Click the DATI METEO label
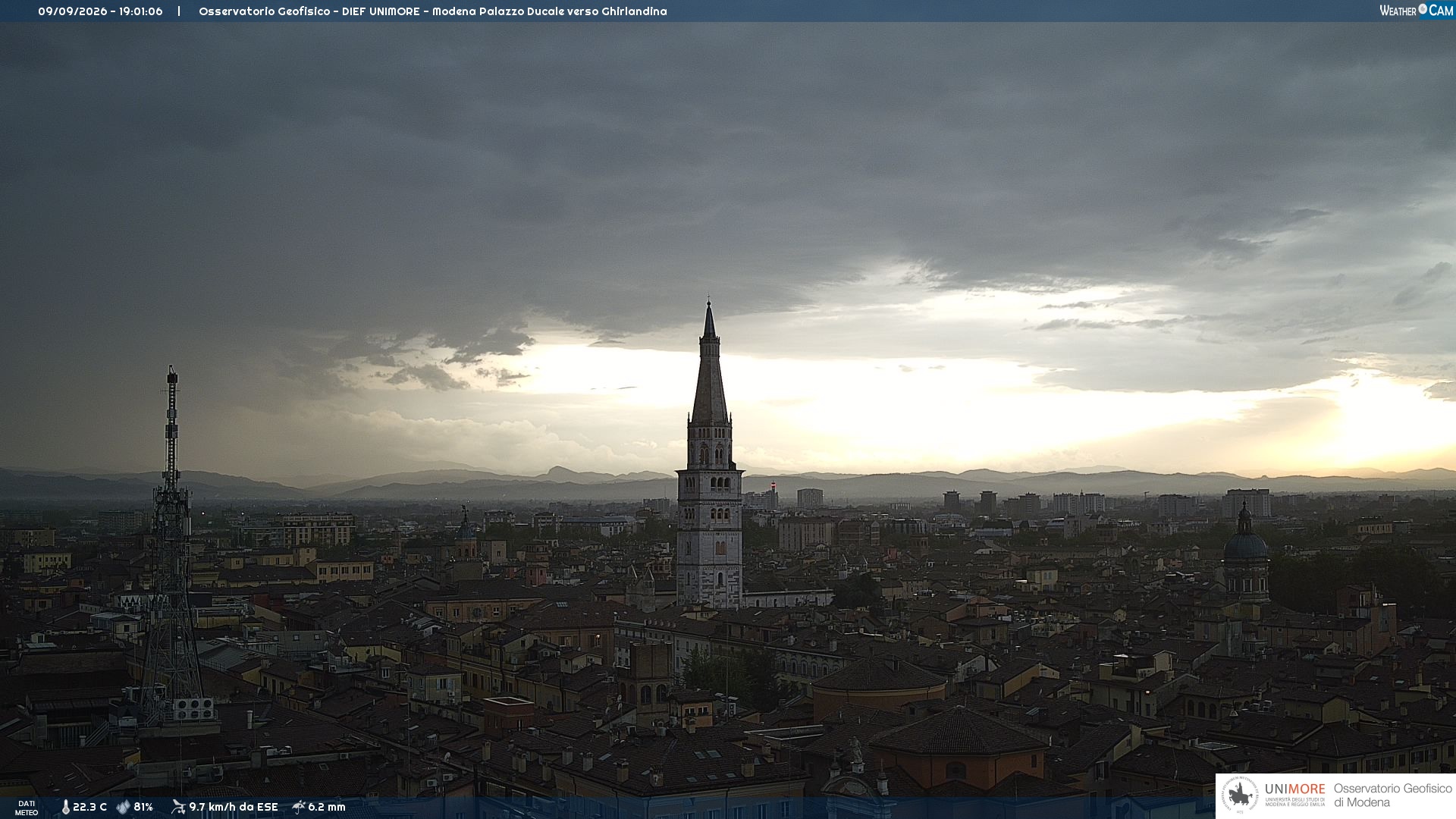 click(27, 808)
